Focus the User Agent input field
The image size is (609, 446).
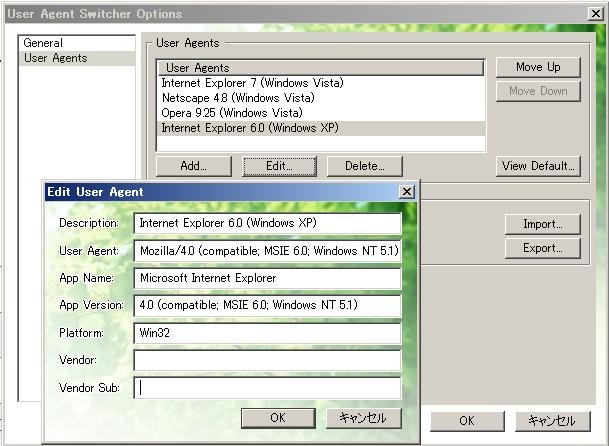(267, 251)
